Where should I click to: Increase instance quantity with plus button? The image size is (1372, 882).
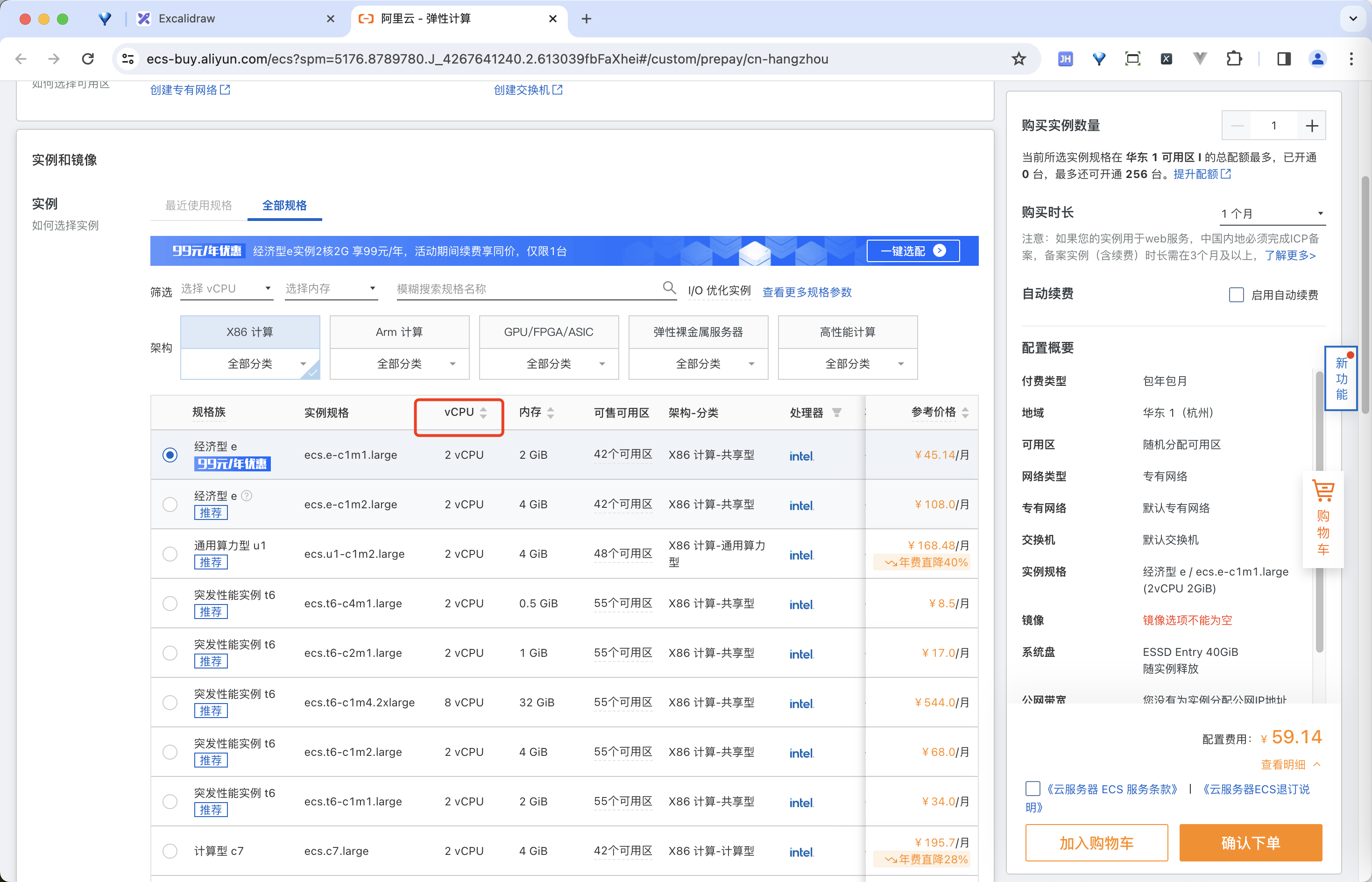coord(1311,125)
